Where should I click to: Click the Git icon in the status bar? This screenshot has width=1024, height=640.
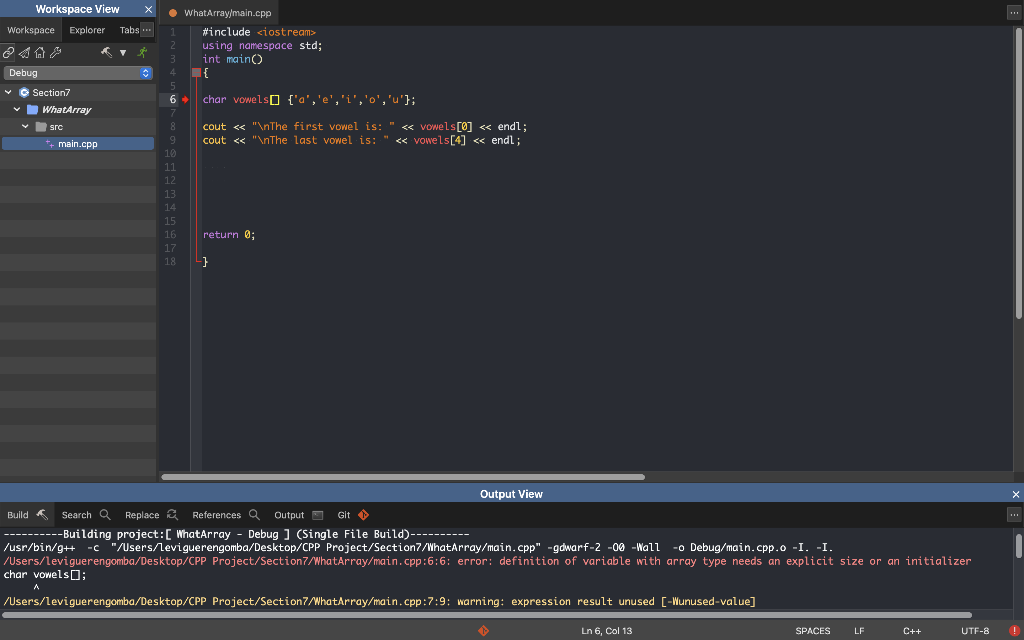pos(483,630)
